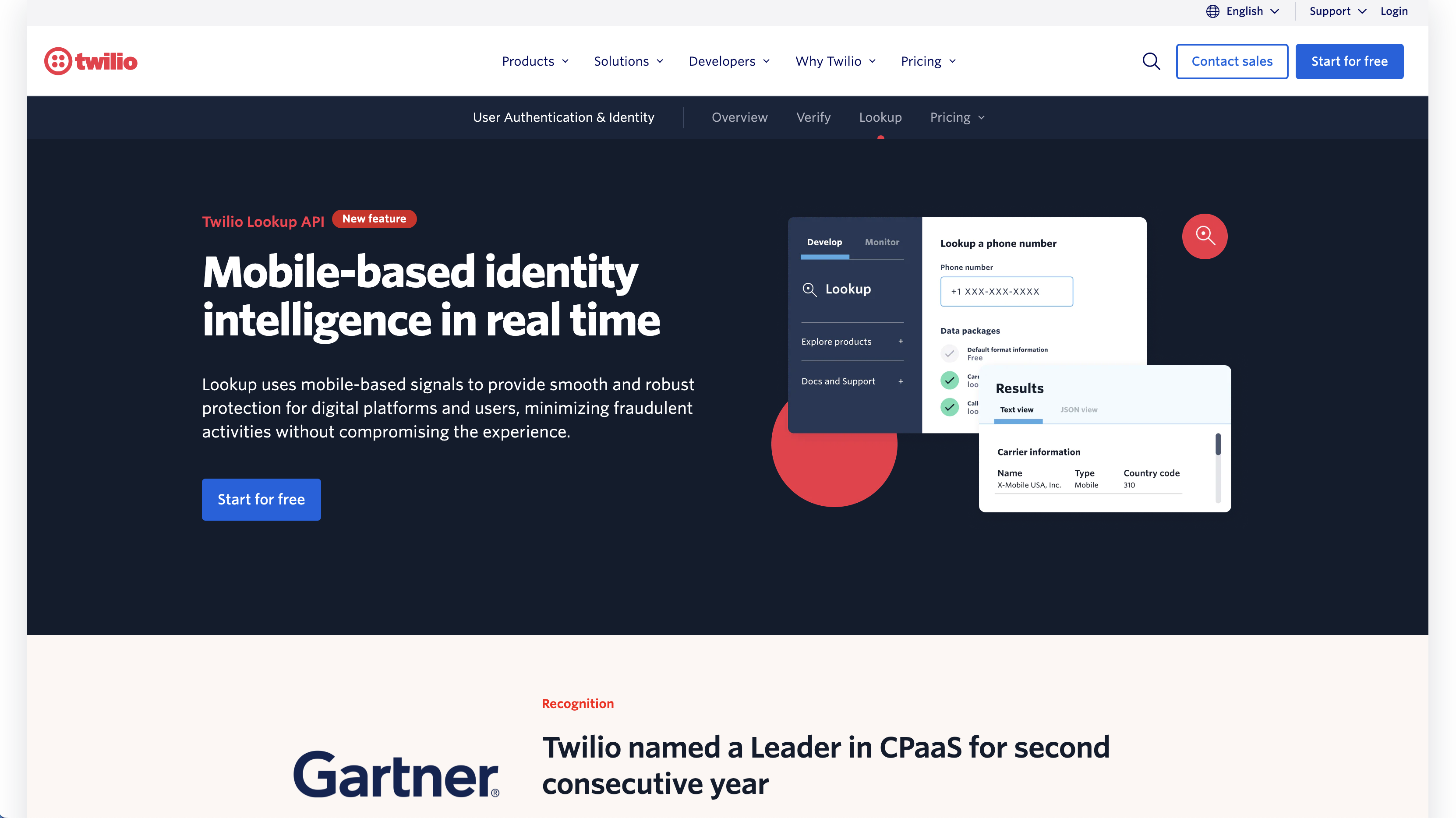Click the X-Mobile USA, Inc. carrier name
Screen dimensions: 1456x818
(1028, 485)
